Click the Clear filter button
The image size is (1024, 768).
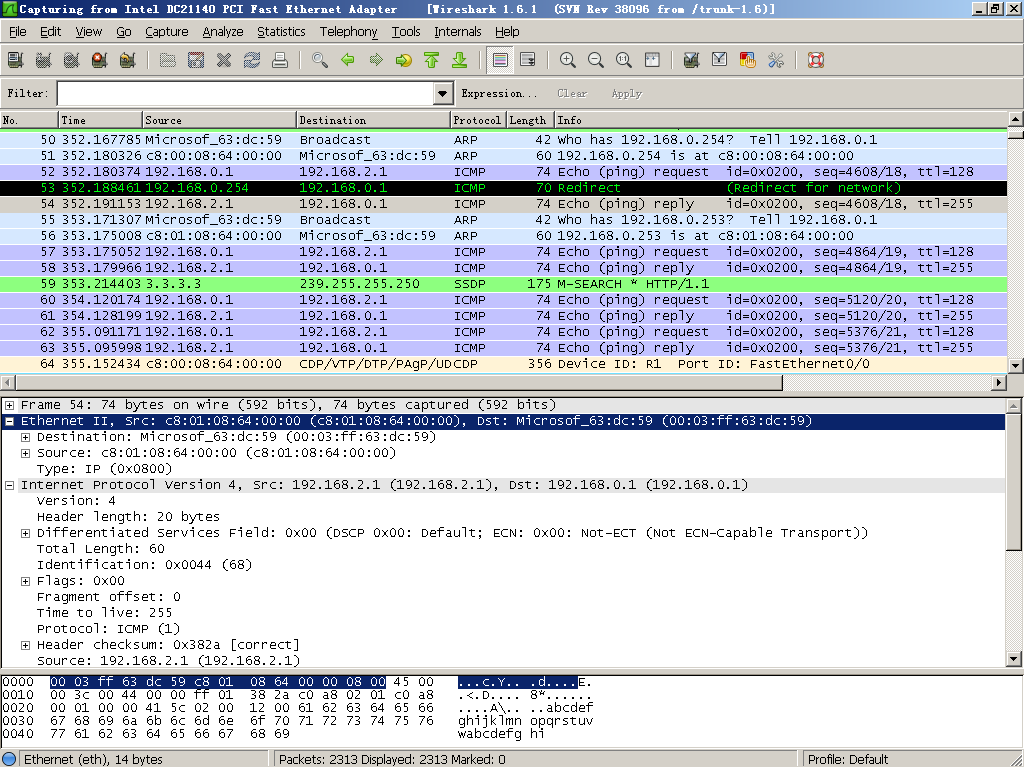coord(572,93)
